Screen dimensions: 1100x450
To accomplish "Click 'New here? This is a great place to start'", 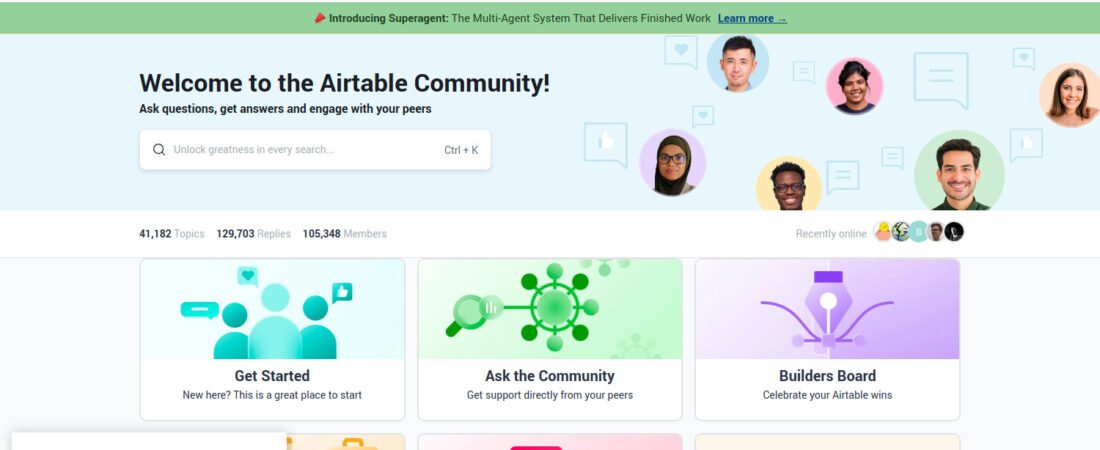I will click(272, 395).
